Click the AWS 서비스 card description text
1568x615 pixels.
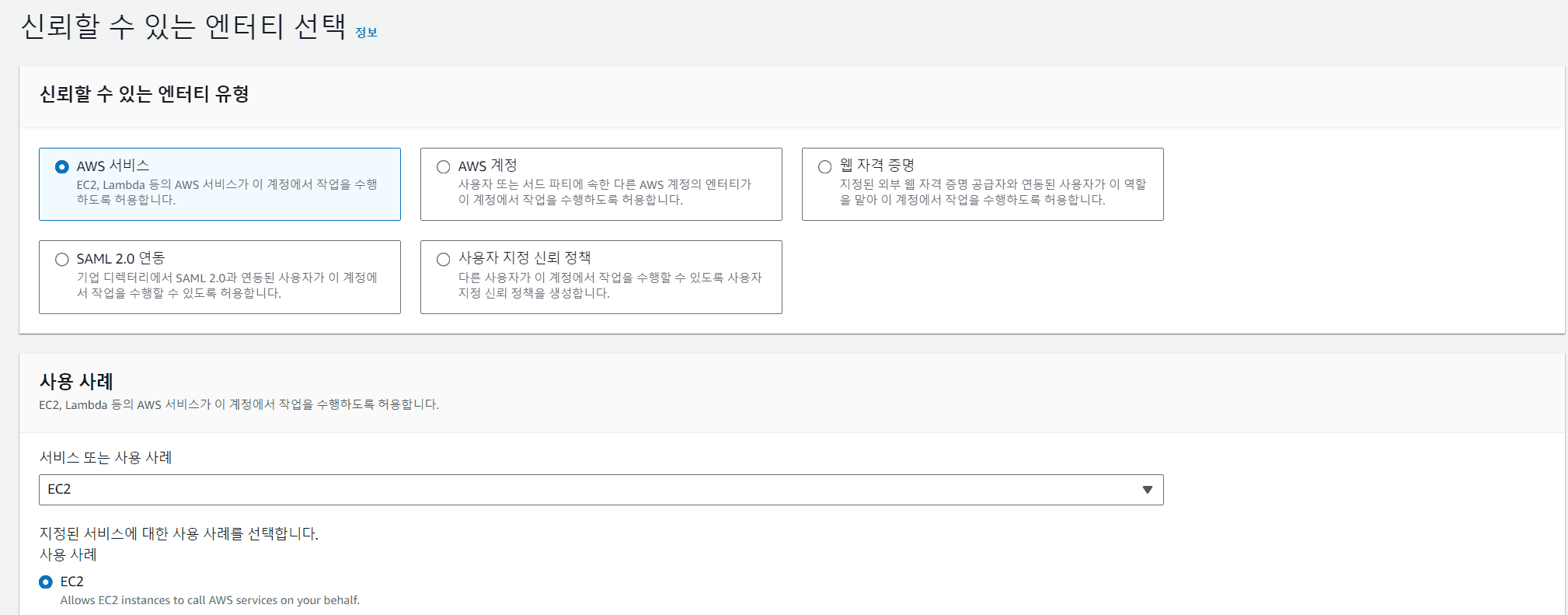point(226,192)
